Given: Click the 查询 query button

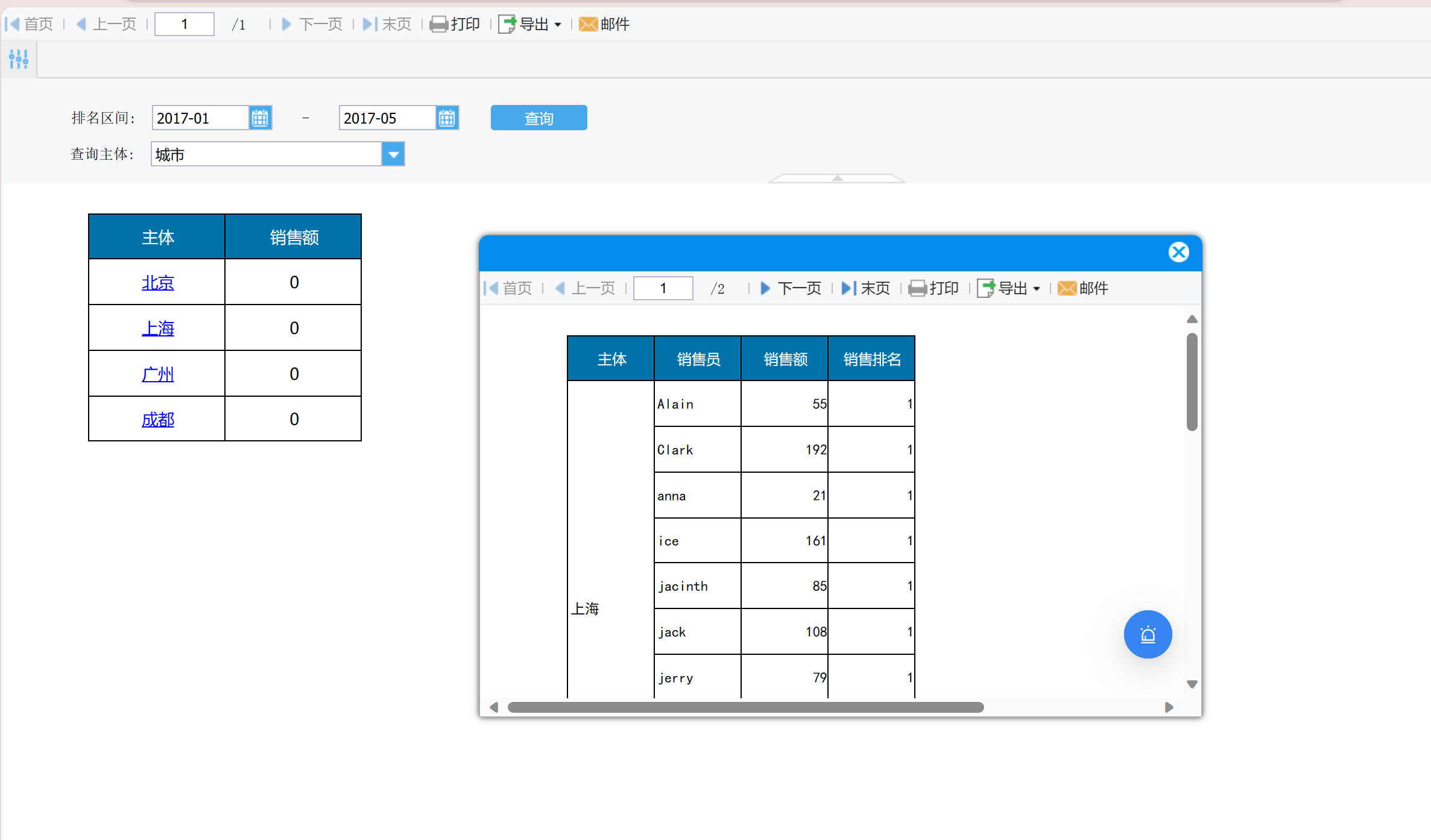Looking at the screenshot, I should tap(539, 118).
